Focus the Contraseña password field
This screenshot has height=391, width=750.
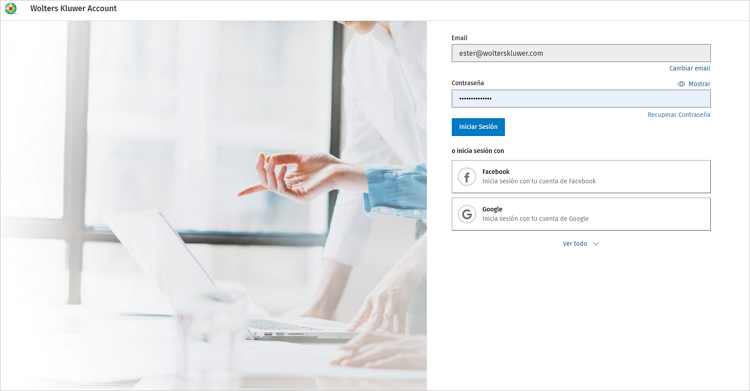(581, 99)
